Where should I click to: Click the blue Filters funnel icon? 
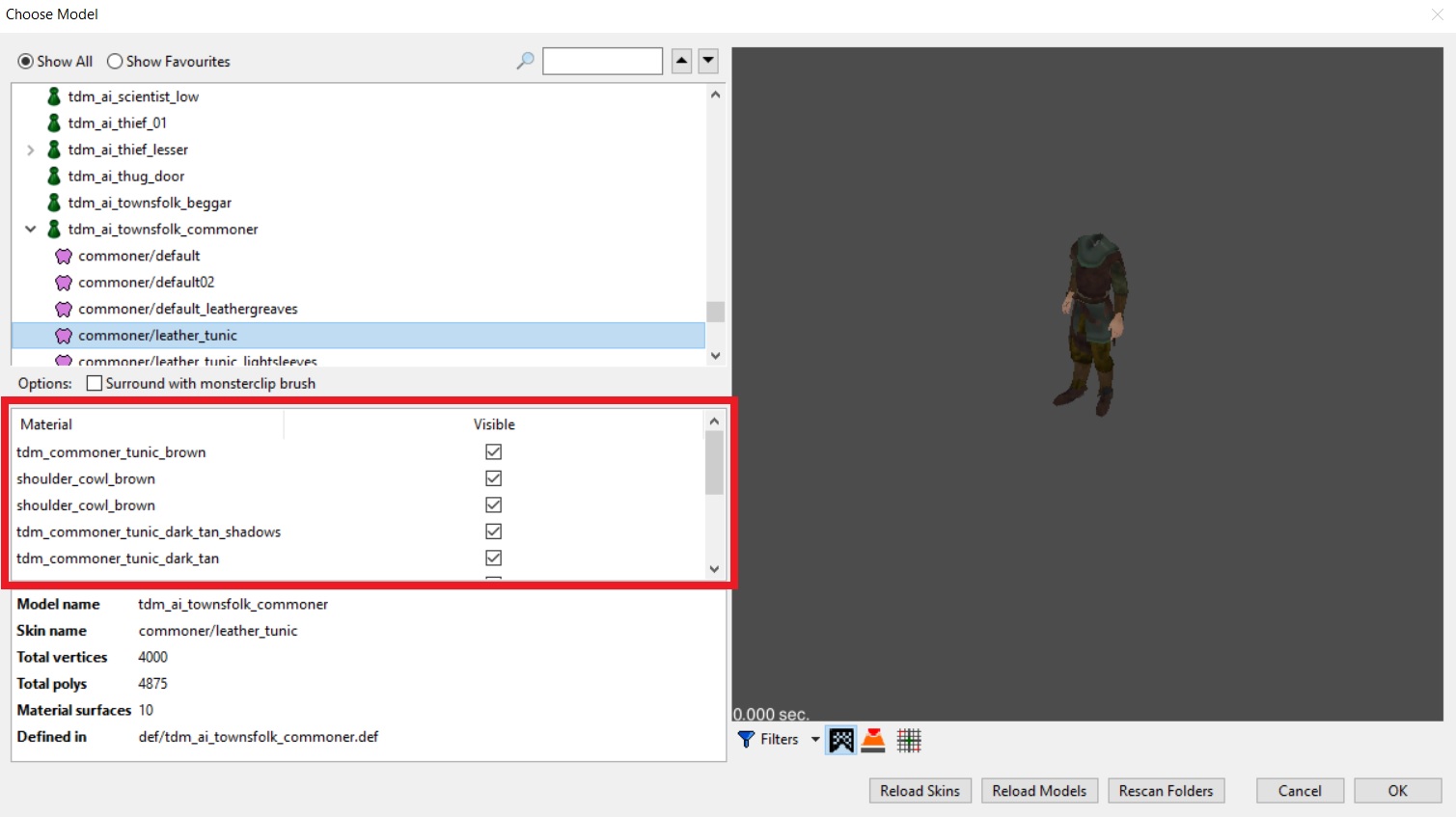click(746, 740)
